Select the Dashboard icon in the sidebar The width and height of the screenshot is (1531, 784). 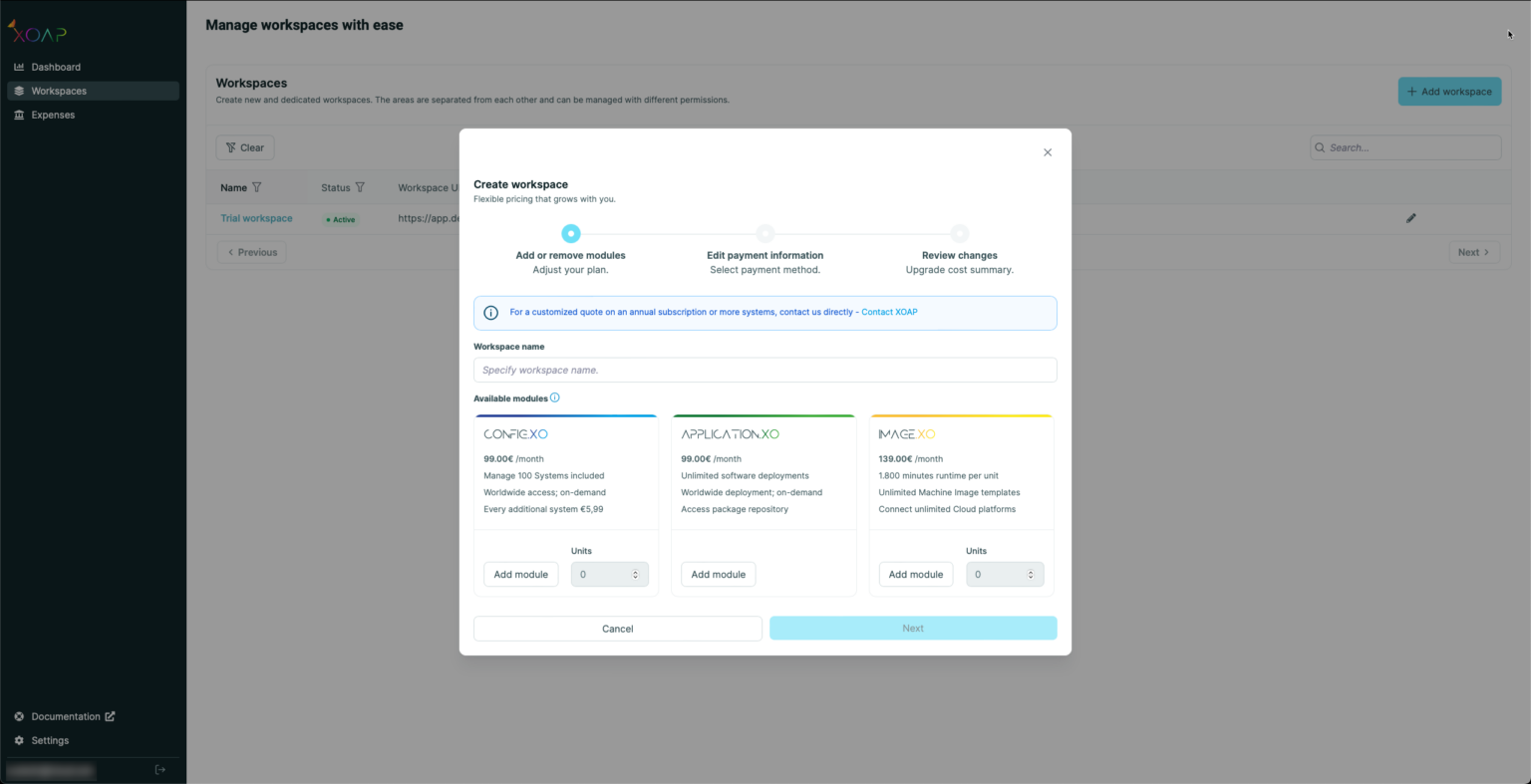[x=18, y=67]
